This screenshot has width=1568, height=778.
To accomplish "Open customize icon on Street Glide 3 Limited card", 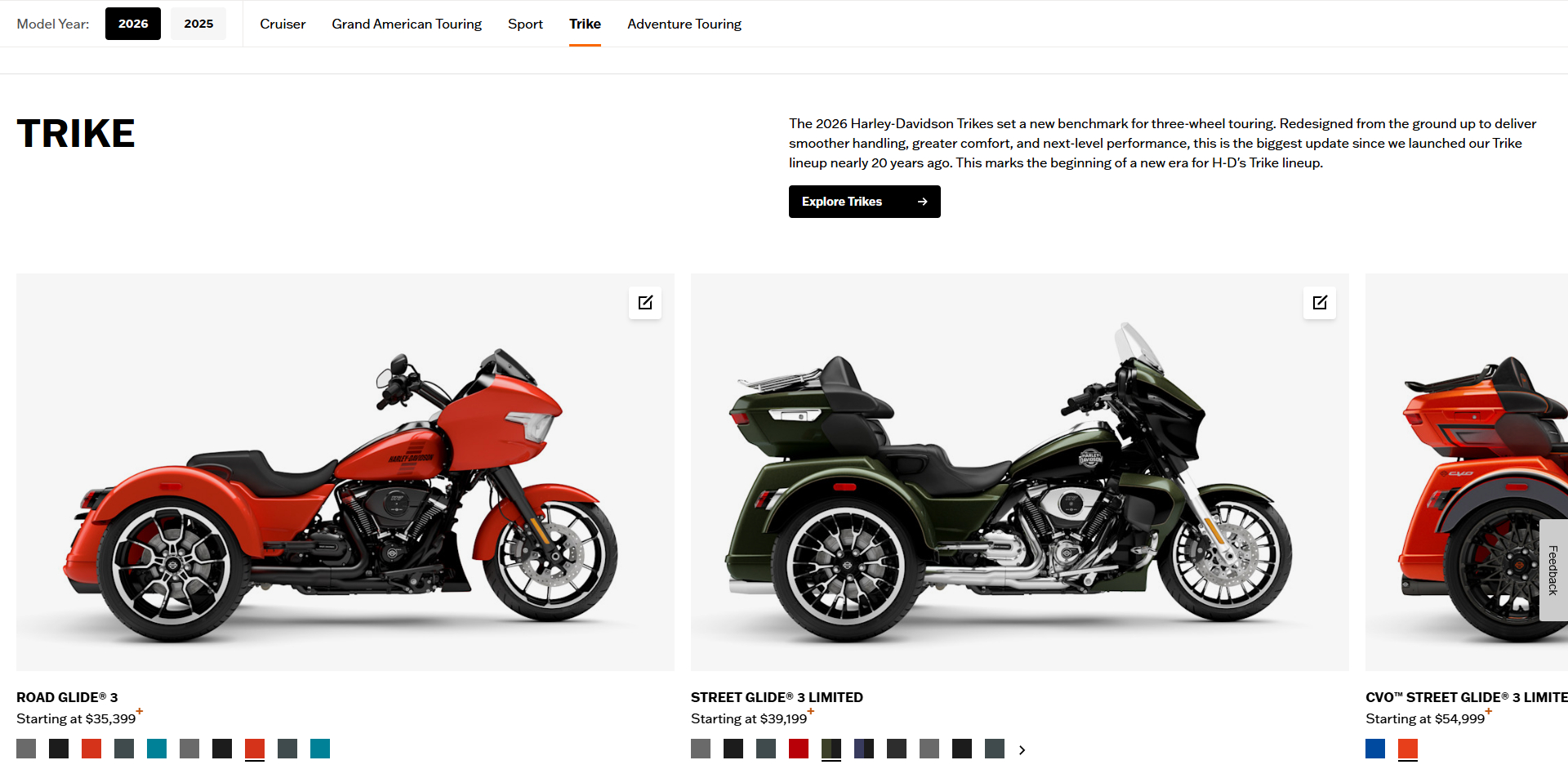I will [1320, 303].
